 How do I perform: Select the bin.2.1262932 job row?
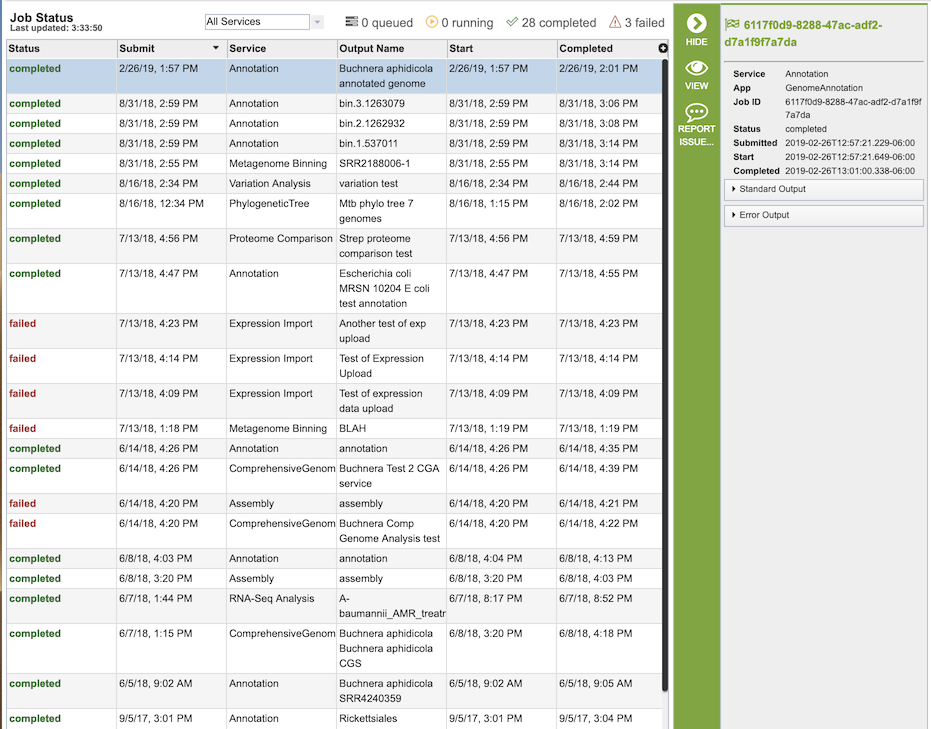point(334,123)
